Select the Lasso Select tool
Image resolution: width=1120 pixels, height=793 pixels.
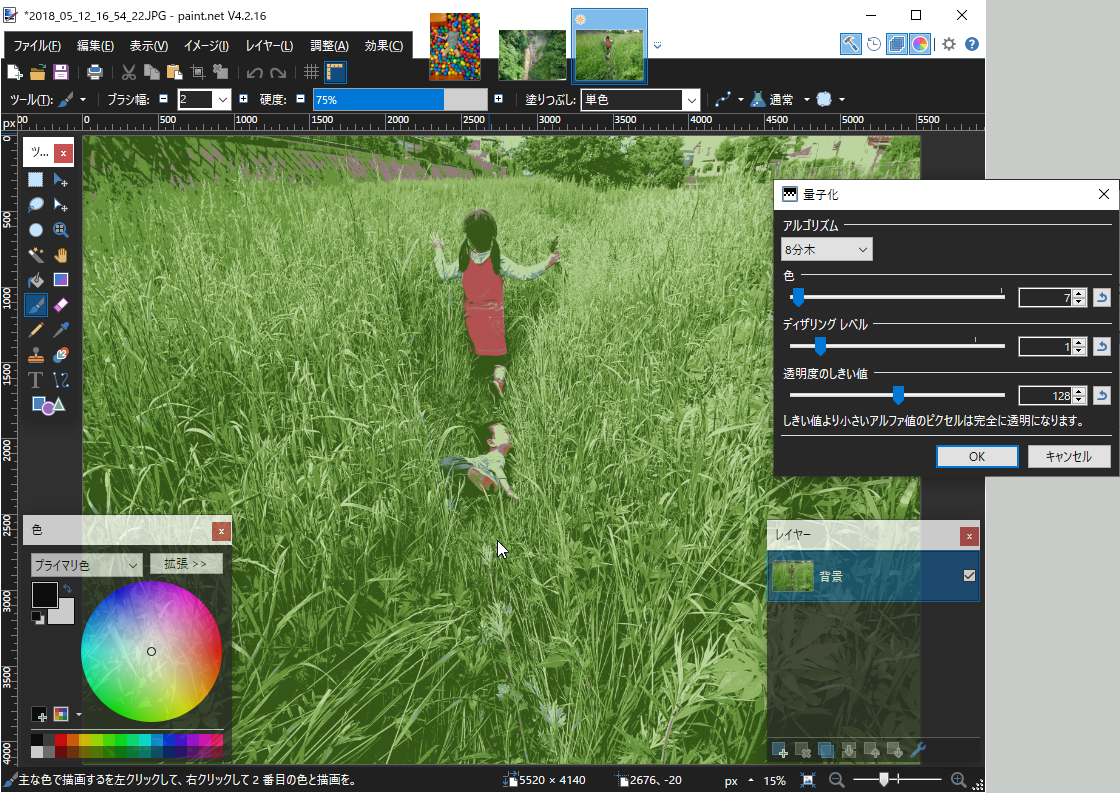pos(36,205)
